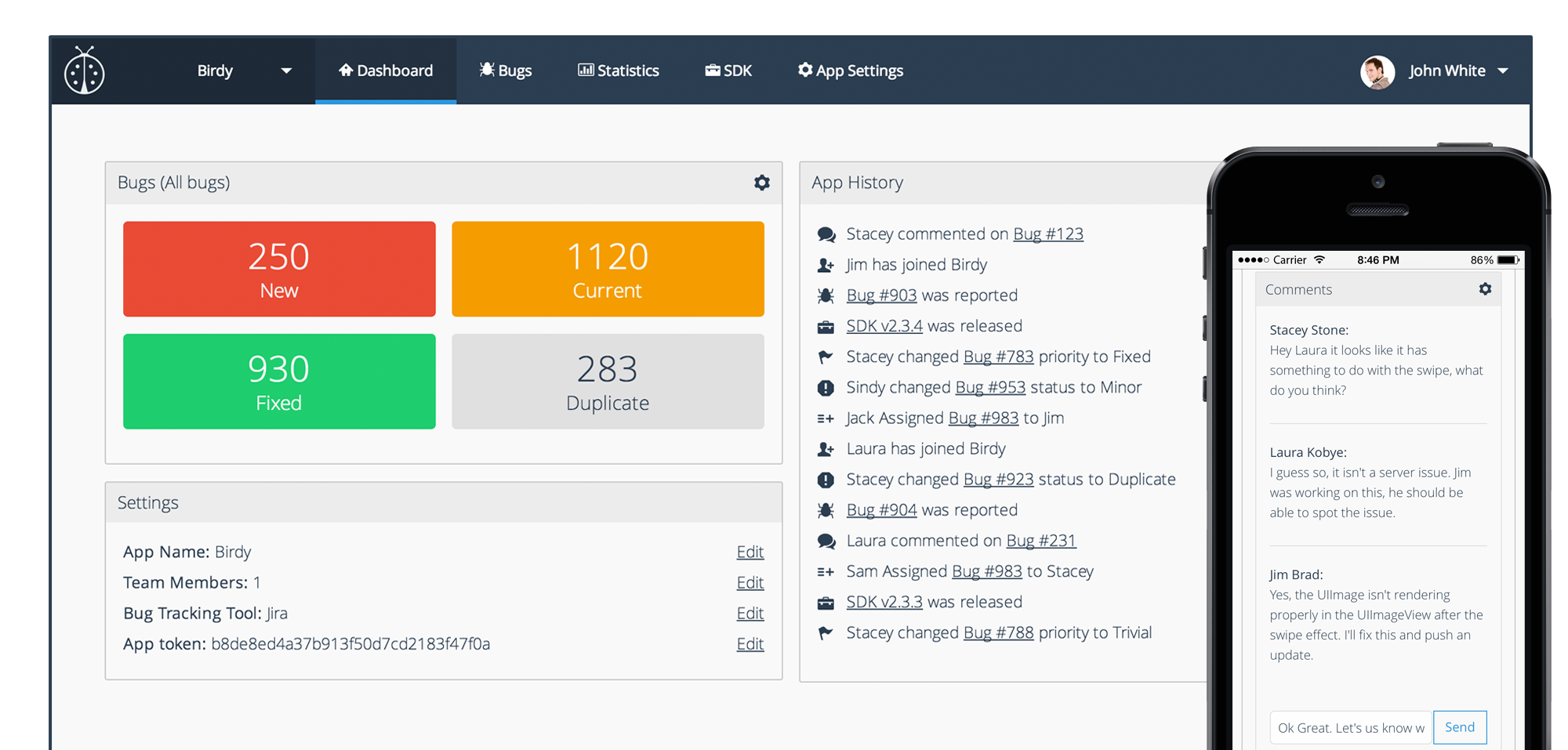Viewport: 1568px width, 750px height.
Task: Click the SDK release box icon near SDK v2.3.4
Action: coord(826,326)
